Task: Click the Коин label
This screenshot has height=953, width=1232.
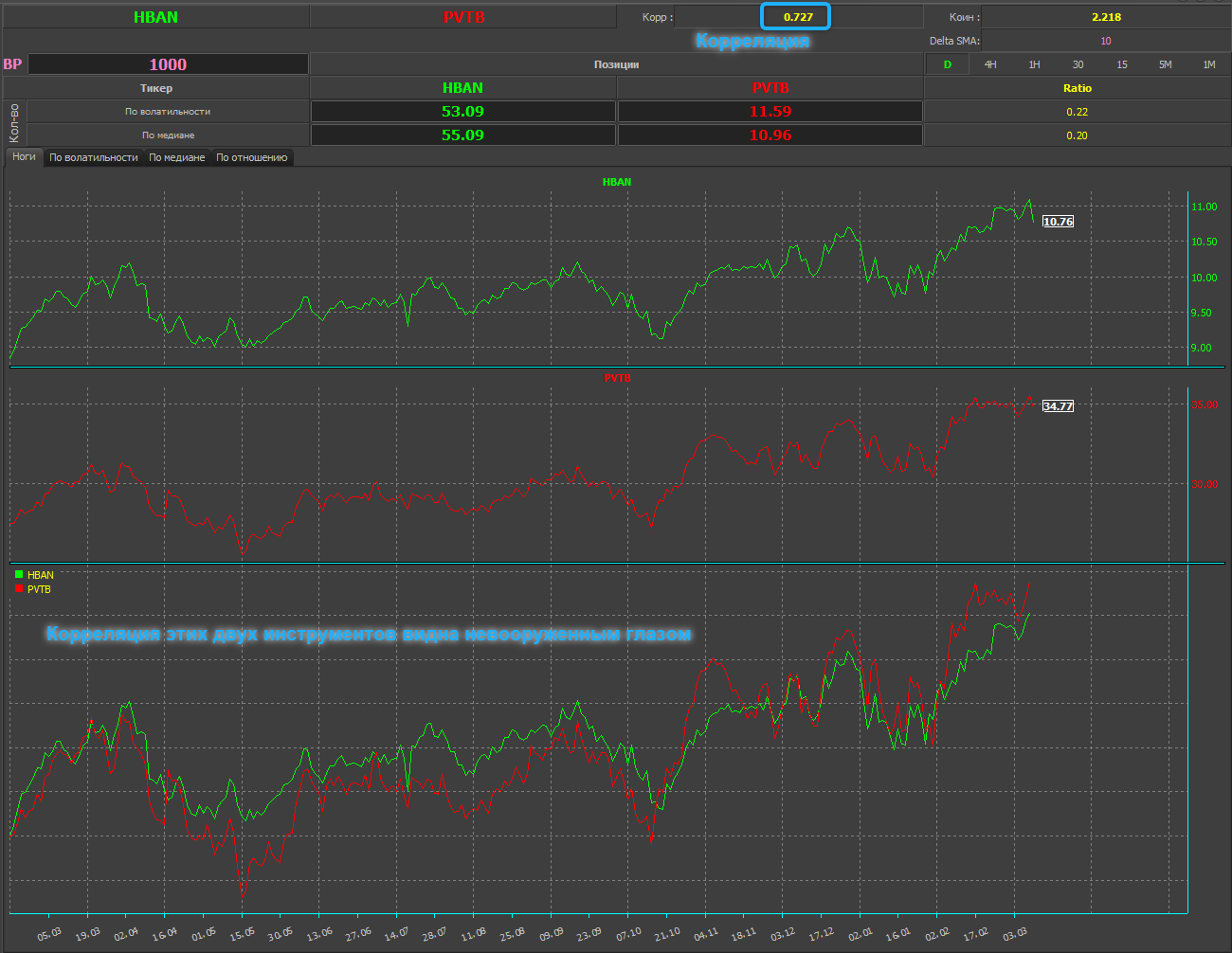Action: 965,17
